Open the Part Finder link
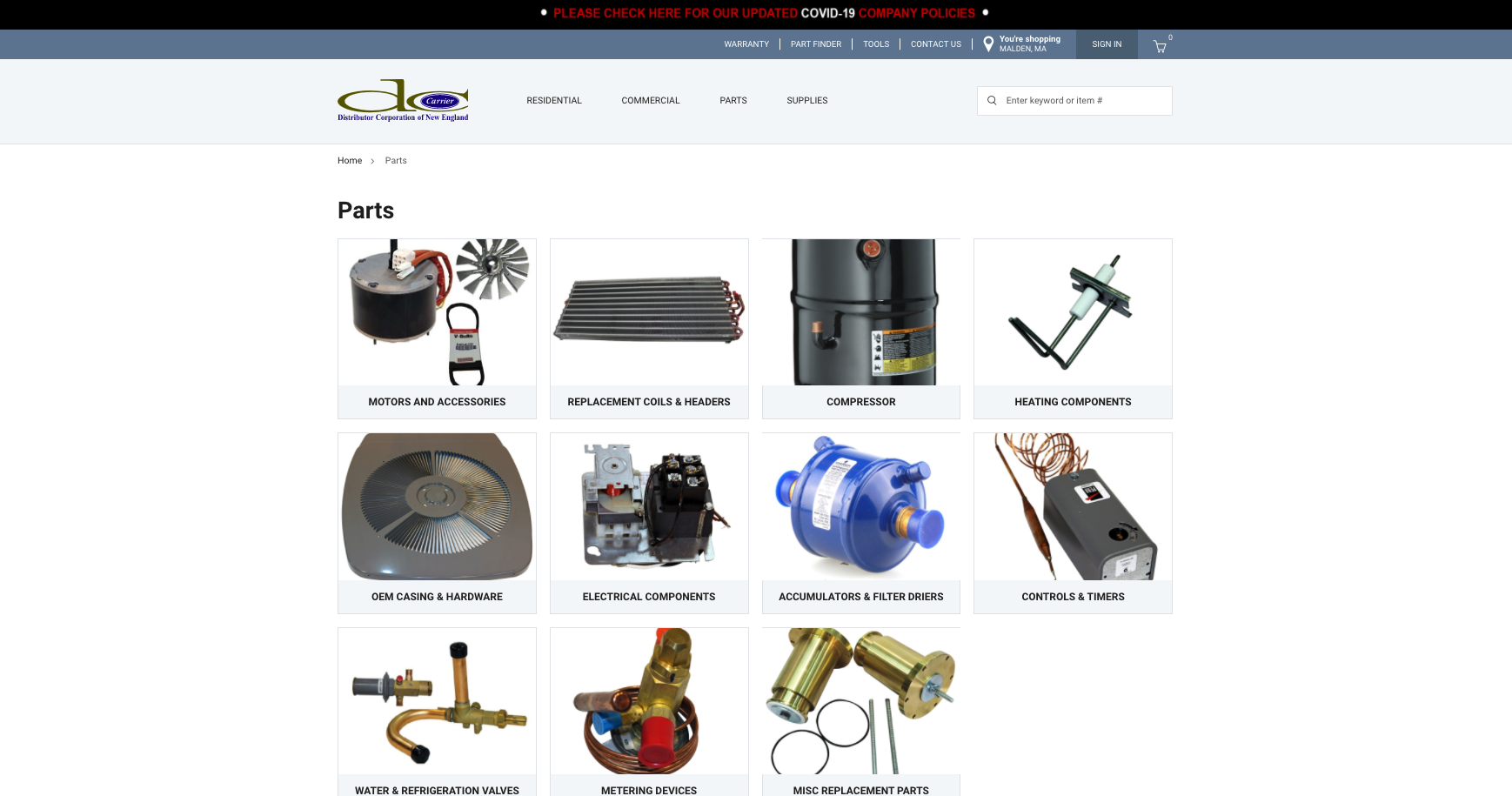This screenshot has height=796, width=1512. pos(815,44)
